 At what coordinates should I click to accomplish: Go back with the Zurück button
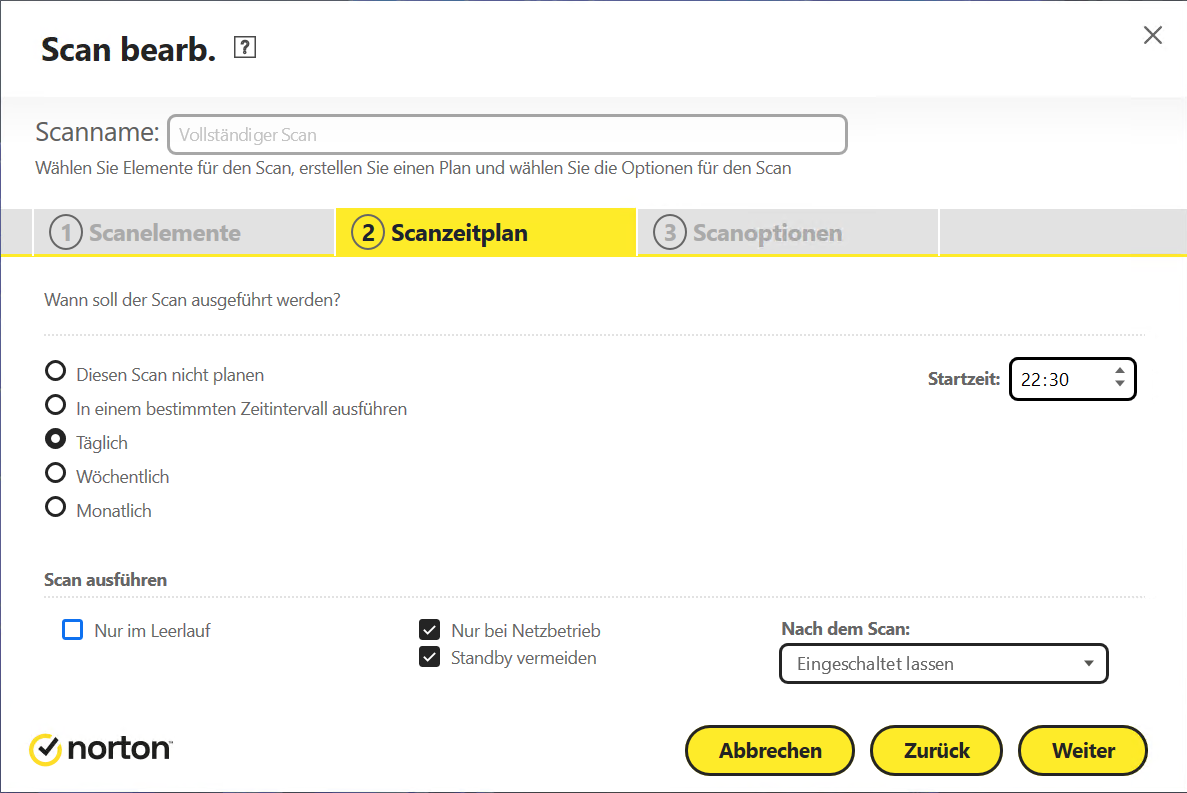click(936, 751)
